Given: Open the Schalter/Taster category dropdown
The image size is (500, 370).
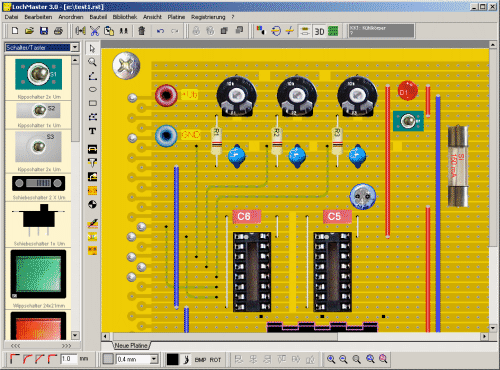Looking at the screenshot, I should (75, 47).
